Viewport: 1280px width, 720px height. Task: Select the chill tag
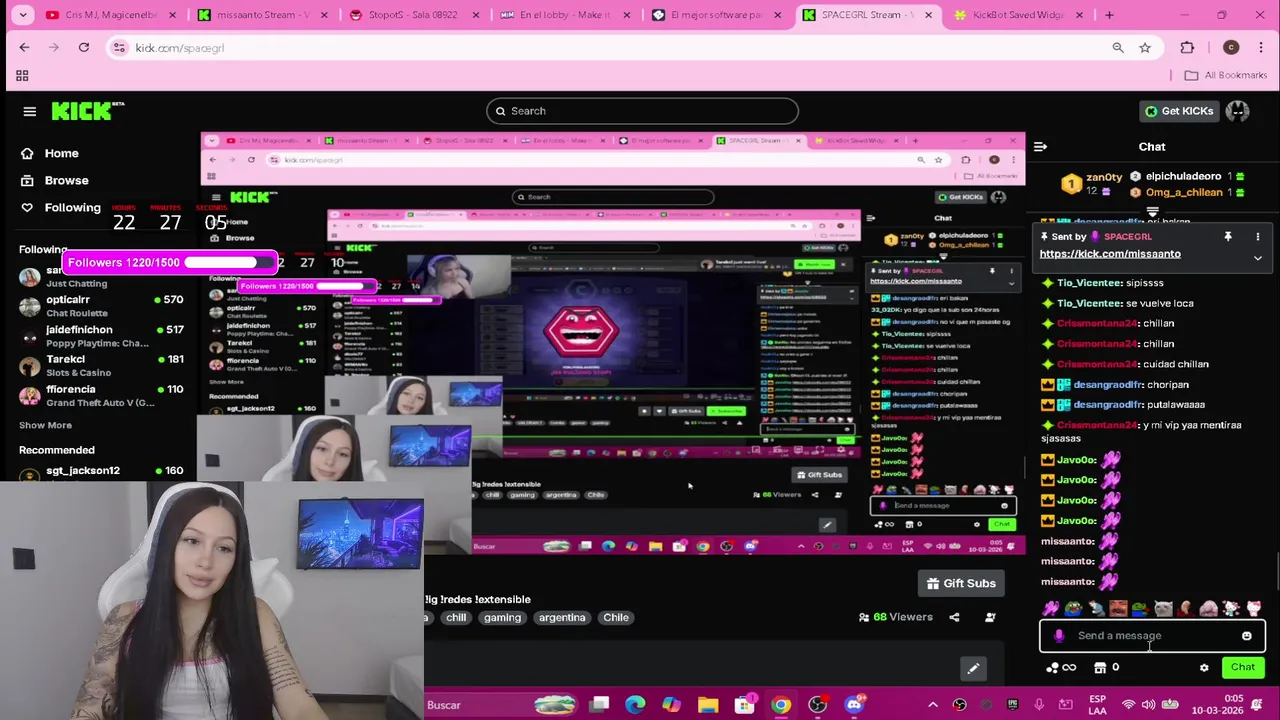coord(456,618)
